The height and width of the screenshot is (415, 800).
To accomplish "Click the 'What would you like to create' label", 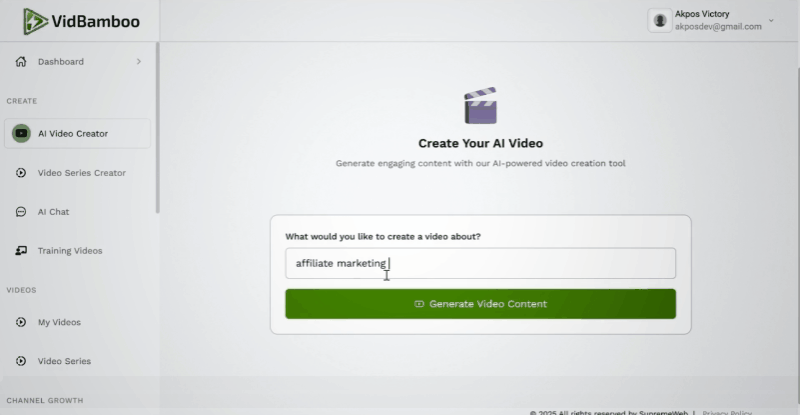I will (383, 236).
